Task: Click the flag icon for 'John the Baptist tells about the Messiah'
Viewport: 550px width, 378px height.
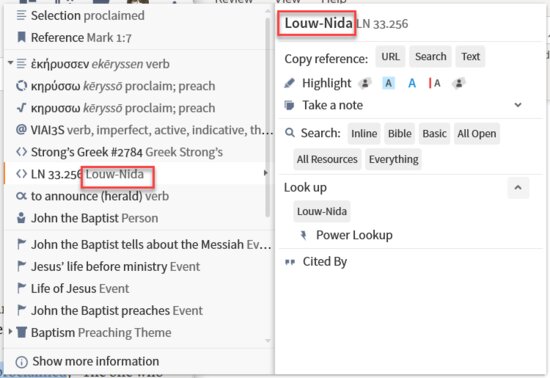Action: pyautogui.click(x=21, y=244)
